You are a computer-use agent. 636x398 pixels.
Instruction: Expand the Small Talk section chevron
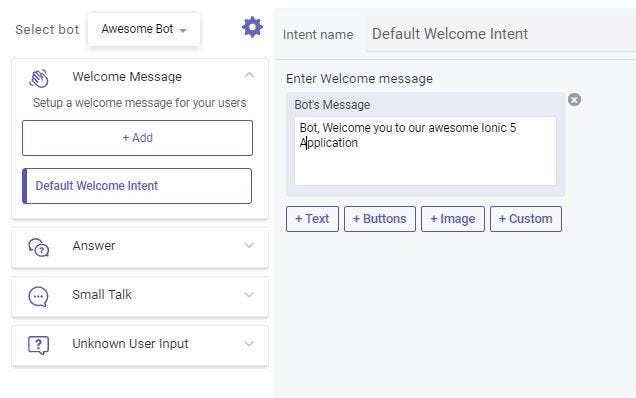pyautogui.click(x=249, y=295)
